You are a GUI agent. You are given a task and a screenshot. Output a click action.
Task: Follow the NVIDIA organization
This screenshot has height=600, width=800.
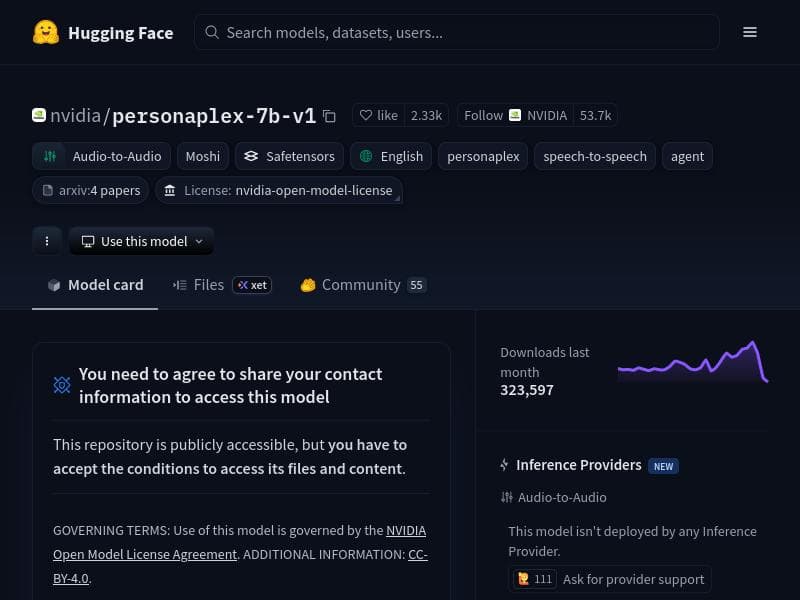tap(515, 115)
